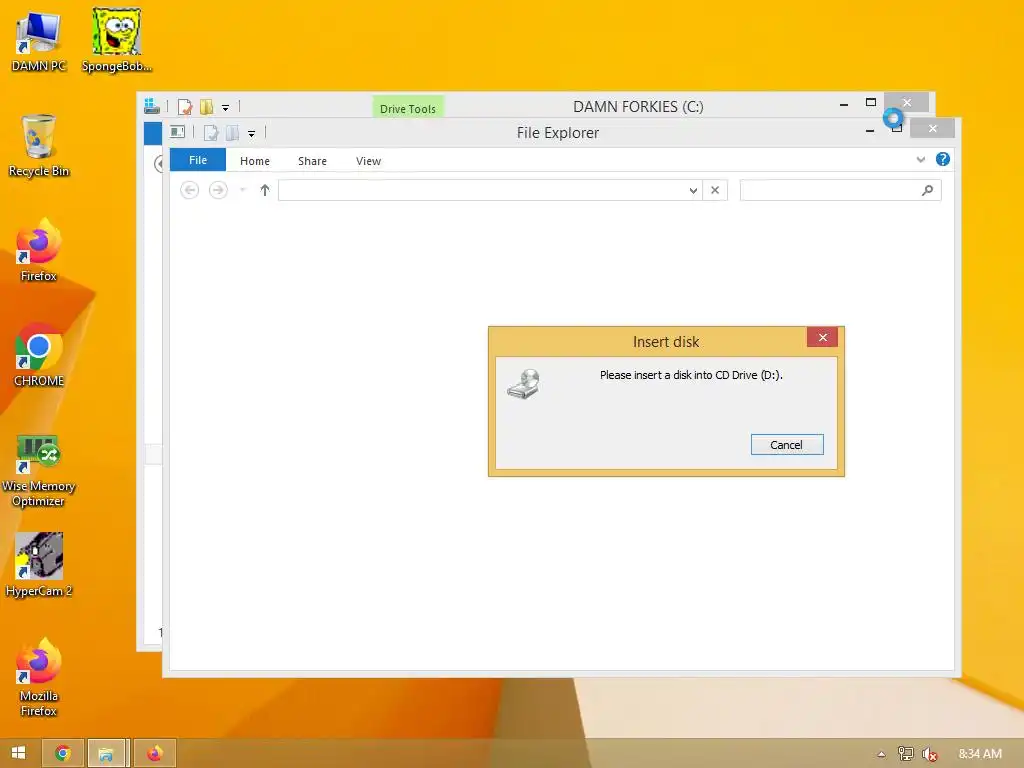Switch to the Share ribbon tab
Image resolution: width=1024 pixels, height=768 pixels.
[x=312, y=161]
